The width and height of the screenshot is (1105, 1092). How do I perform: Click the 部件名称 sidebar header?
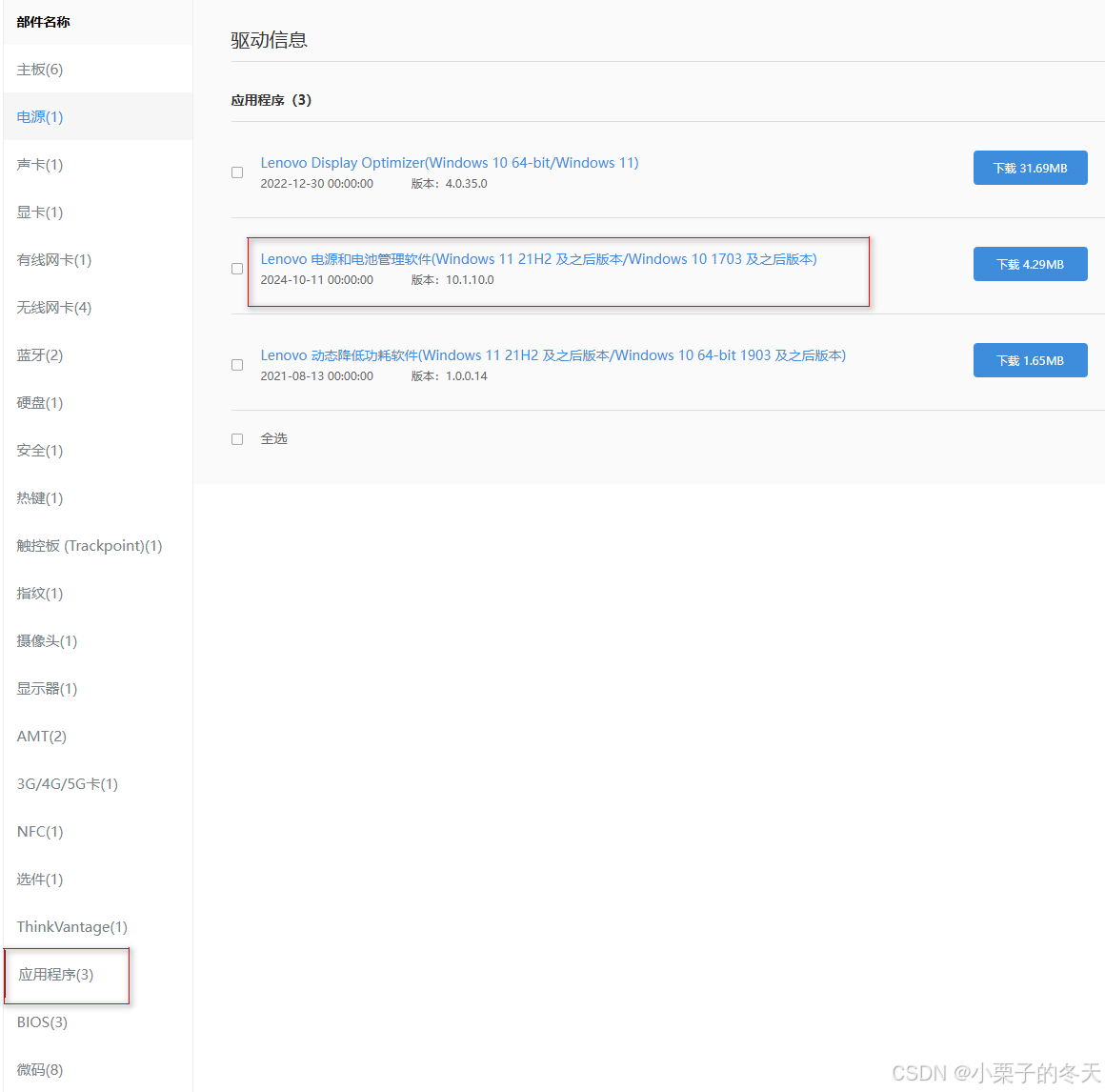pyautogui.click(x=44, y=22)
